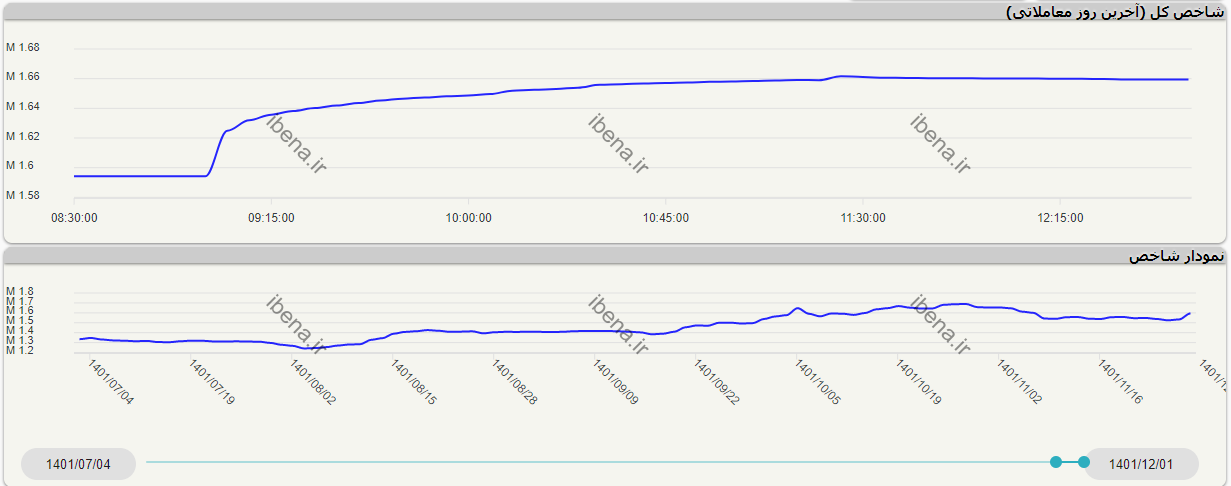Click the left handle of the date range slider
This screenshot has width=1231, height=486.
point(1056,462)
